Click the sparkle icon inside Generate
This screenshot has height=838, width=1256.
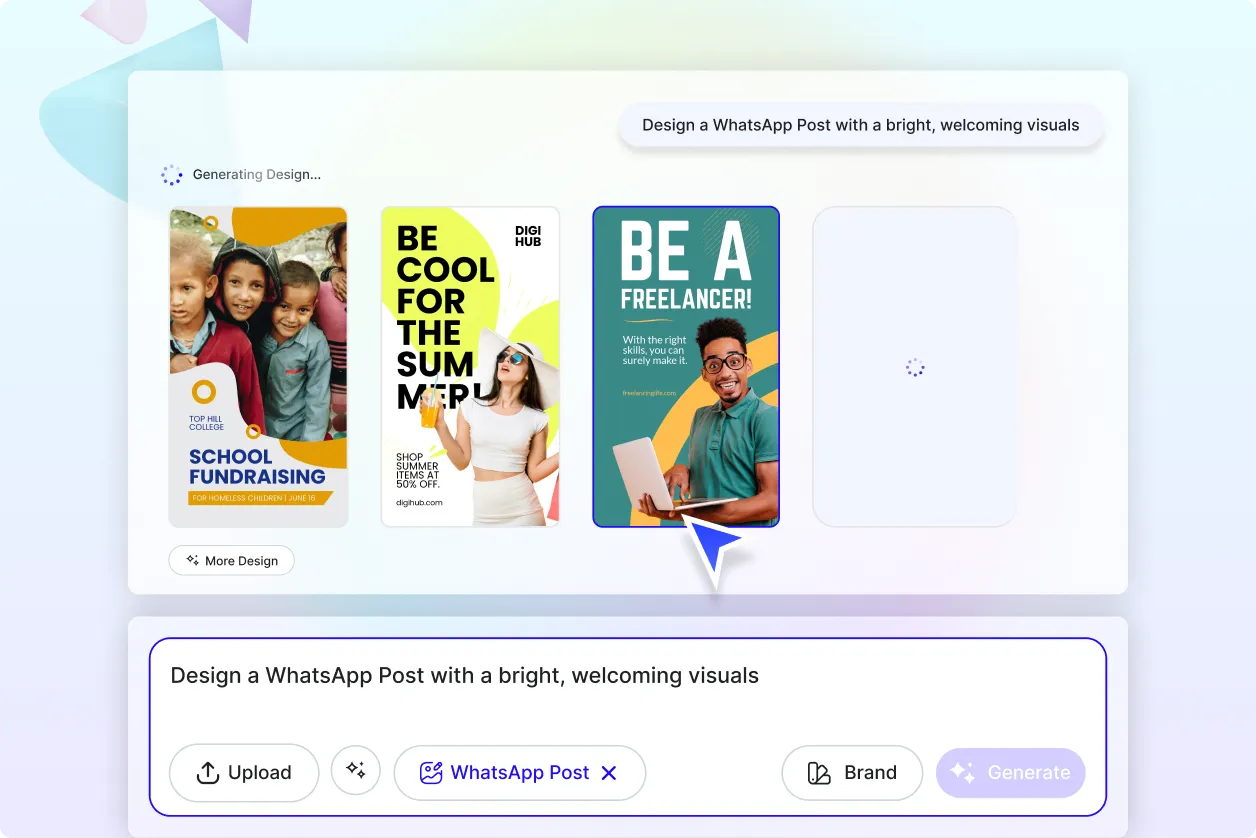point(962,773)
